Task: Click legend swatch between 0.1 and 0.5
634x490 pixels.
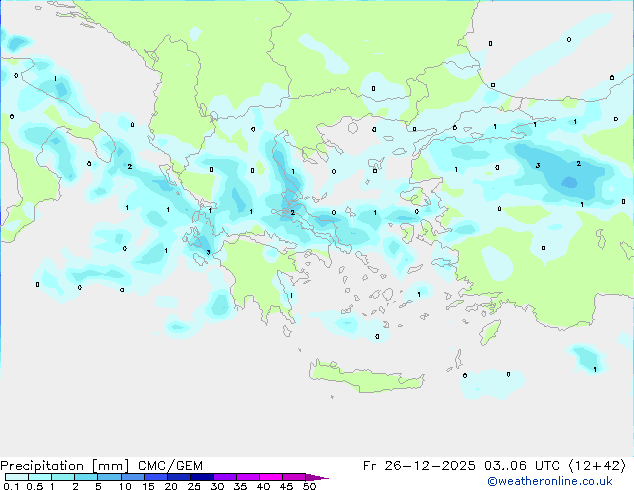Action: point(17,477)
